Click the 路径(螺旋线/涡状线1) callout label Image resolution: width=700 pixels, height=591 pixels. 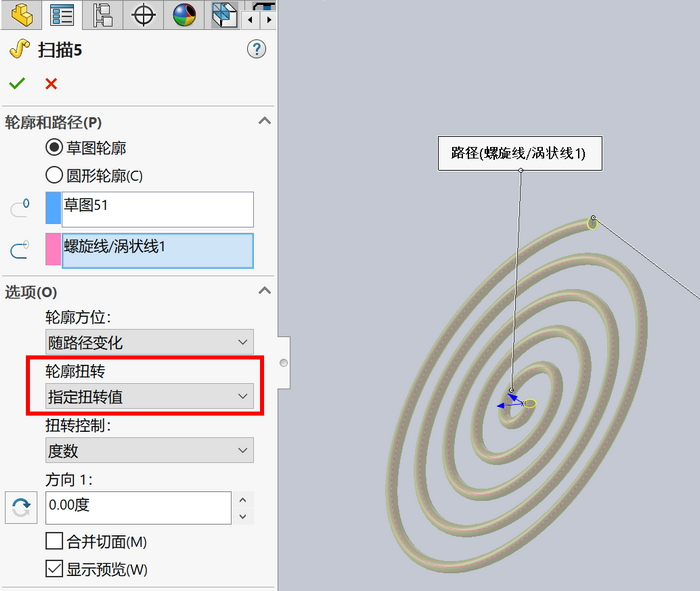pyautogui.click(x=520, y=153)
